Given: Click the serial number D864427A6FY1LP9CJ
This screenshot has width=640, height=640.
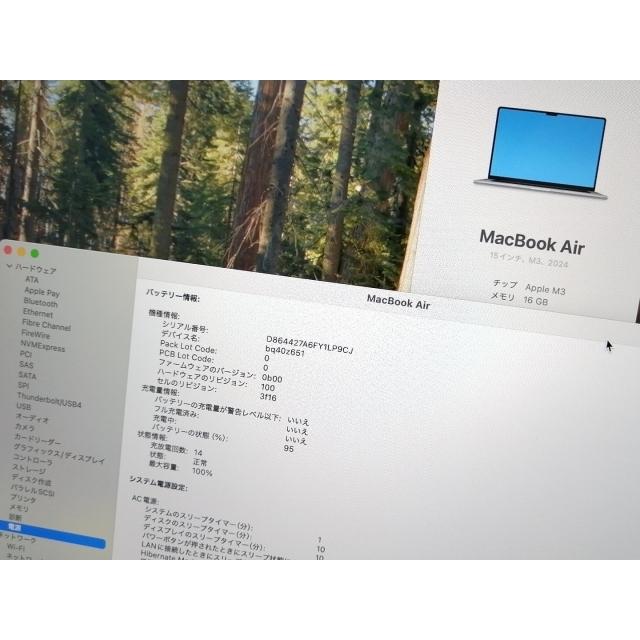Looking at the screenshot, I should (309, 344).
